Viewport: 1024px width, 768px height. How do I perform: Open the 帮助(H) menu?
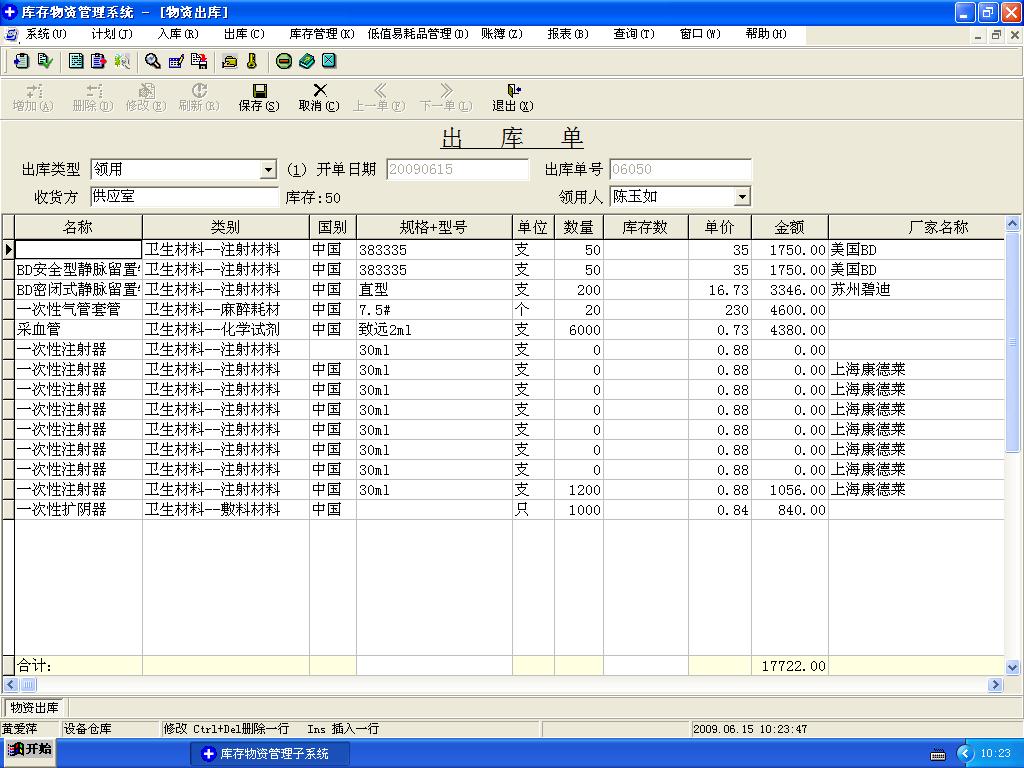[766, 34]
